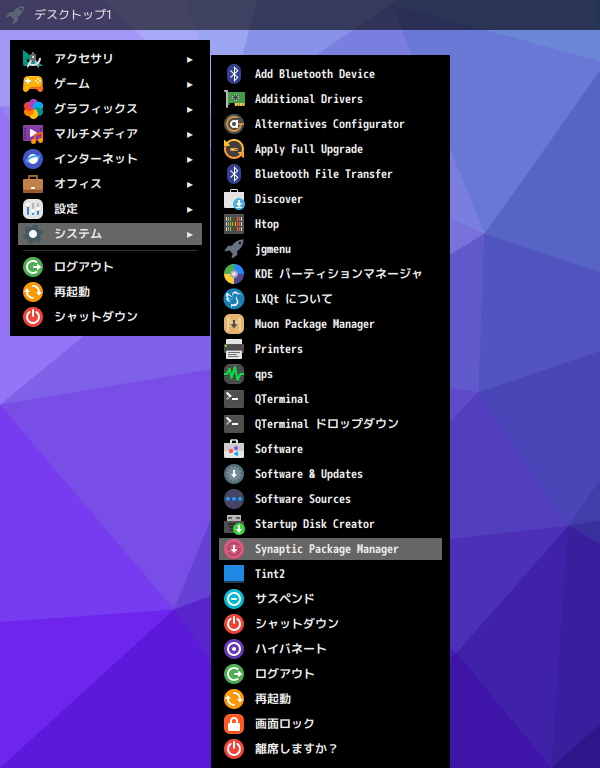
Task: Open the 設定 category label
Action: point(66,209)
